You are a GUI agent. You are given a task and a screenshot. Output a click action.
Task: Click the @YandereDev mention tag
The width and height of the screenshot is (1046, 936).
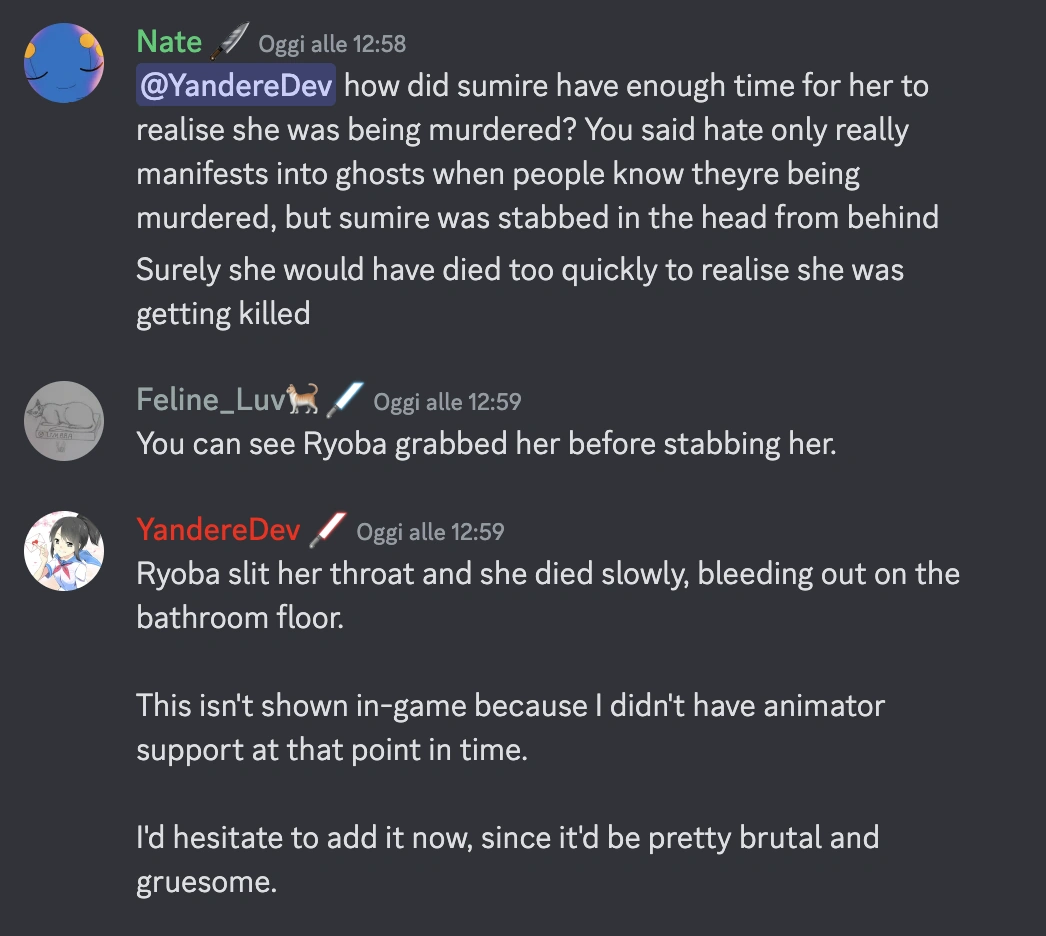click(x=236, y=85)
